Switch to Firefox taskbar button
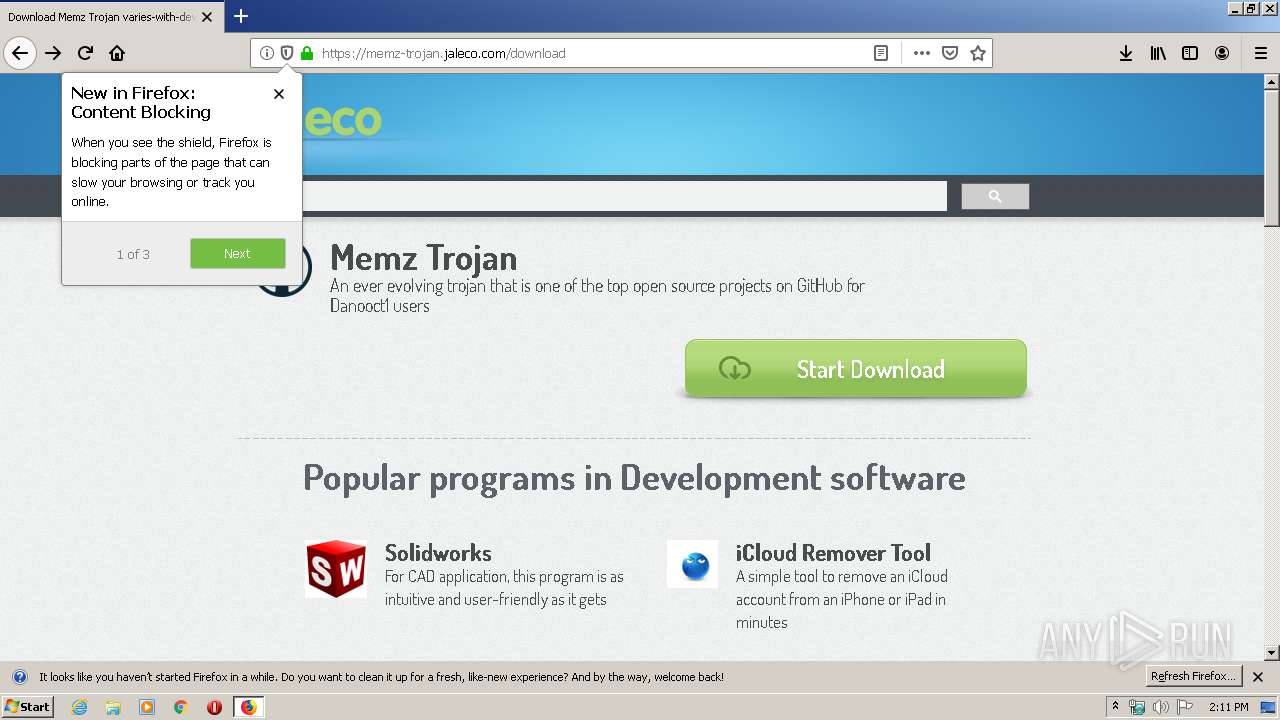The height and width of the screenshot is (720, 1280). (248, 706)
